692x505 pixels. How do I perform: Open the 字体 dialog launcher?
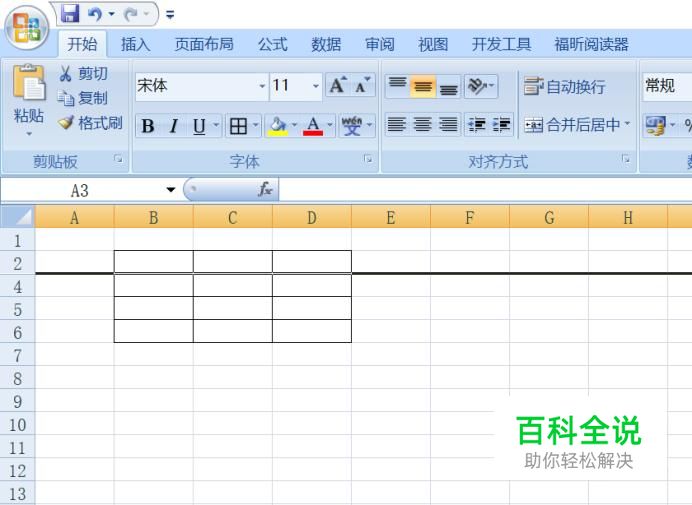pos(368,159)
